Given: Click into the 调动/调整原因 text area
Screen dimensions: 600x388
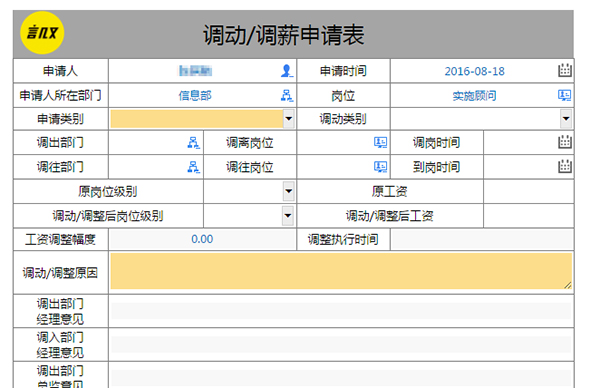Looking at the screenshot, I should tap(341, 271).
